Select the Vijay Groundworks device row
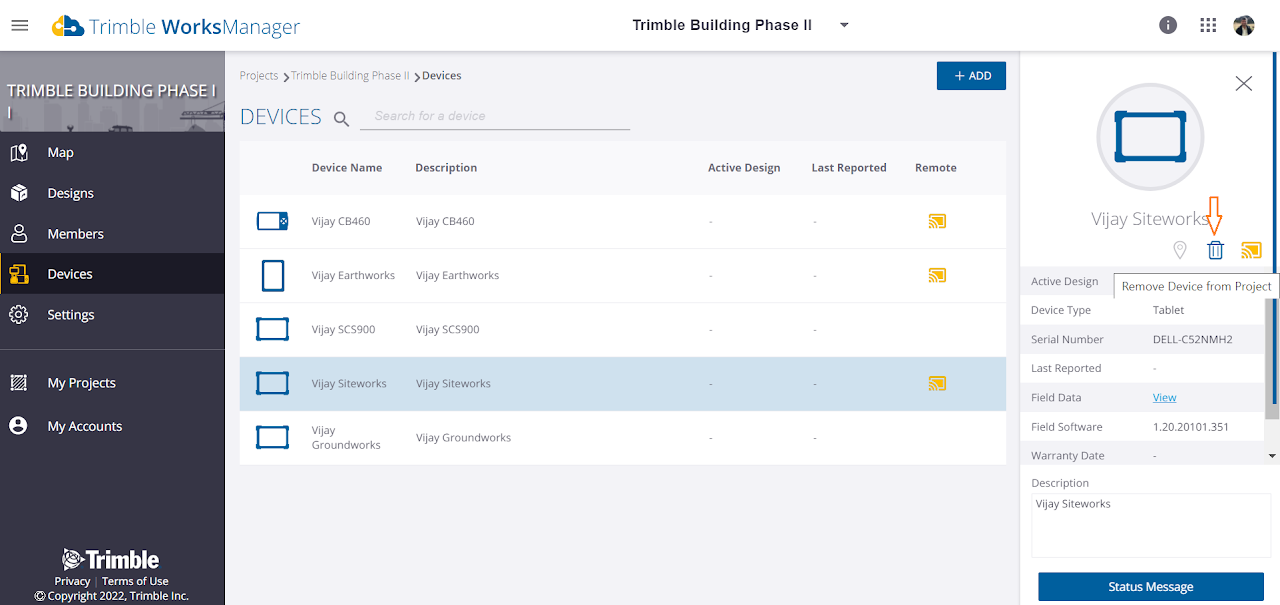1280x605 pixels. click(623, 438)
